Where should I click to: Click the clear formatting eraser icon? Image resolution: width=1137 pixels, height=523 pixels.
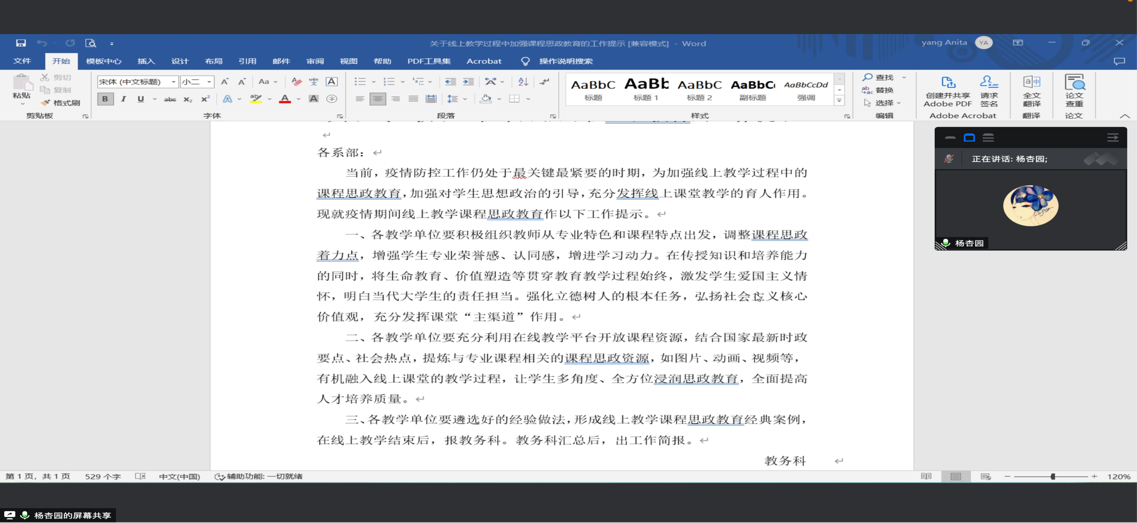coord(296,82)
